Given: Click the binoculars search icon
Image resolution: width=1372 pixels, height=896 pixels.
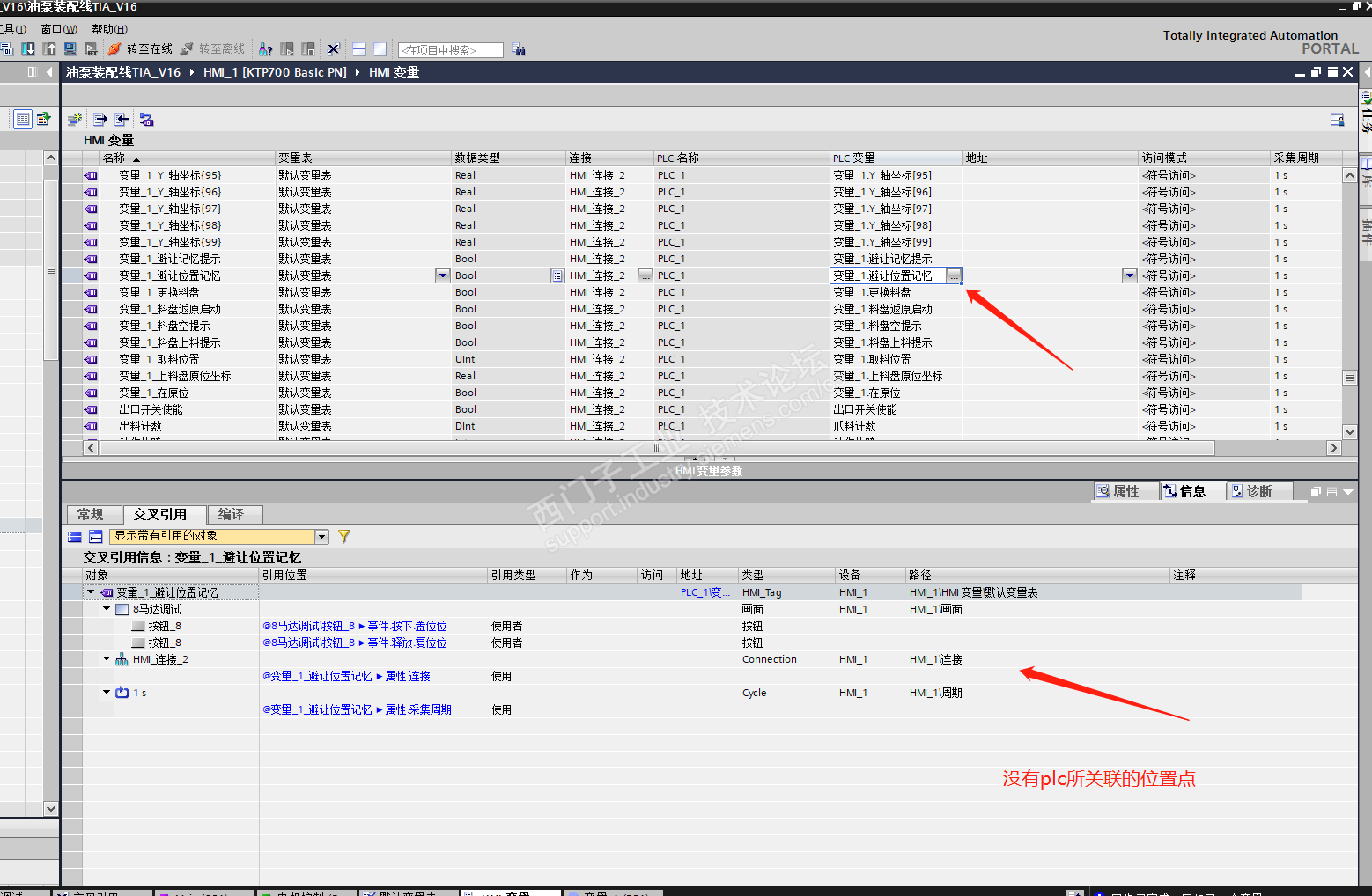Looking at the screenshot, I should click(x=519, y=50).
